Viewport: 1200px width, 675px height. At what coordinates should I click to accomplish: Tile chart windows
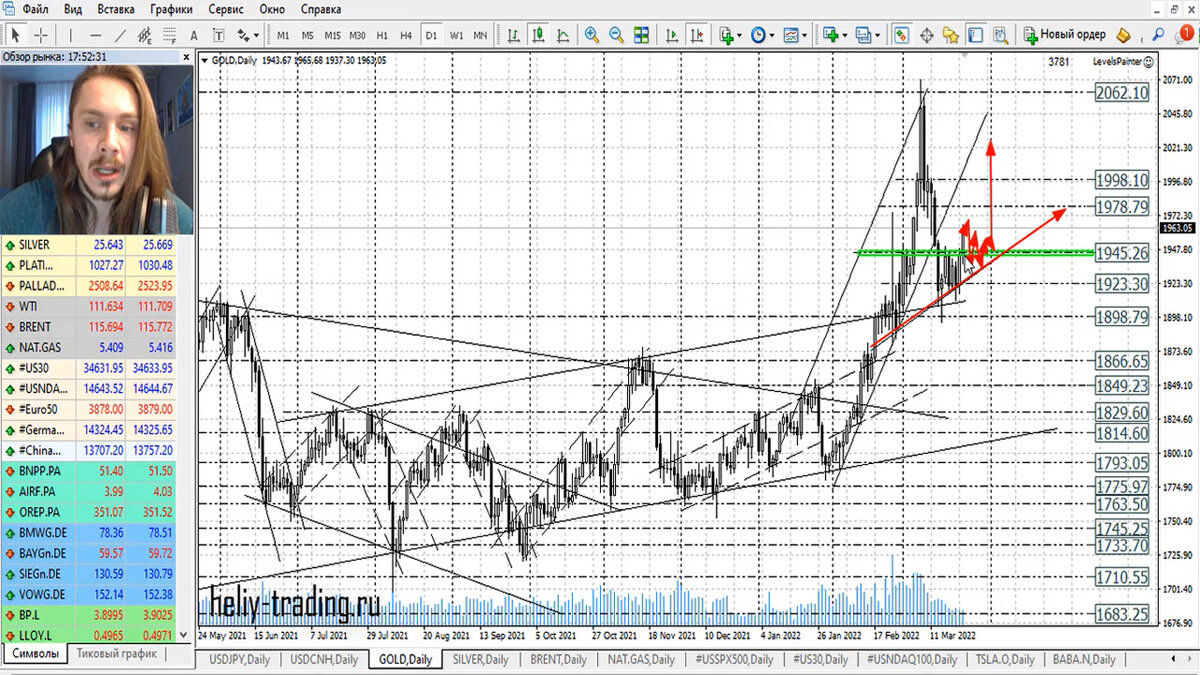point(641,35)
